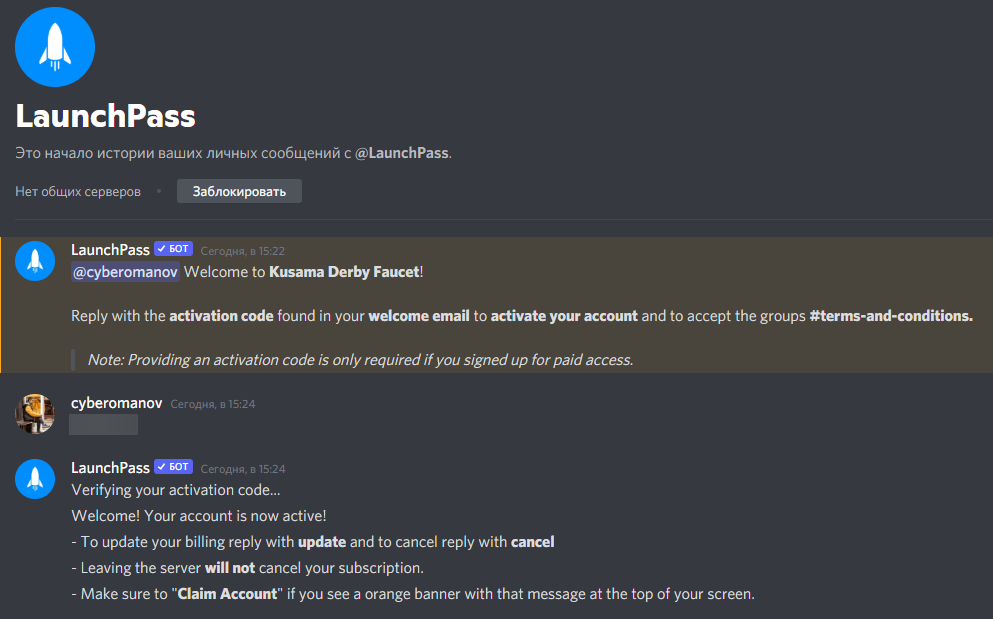Click the Заблокировать button
The width and height of the screenshot is (993, 619).
coord(239,191)
